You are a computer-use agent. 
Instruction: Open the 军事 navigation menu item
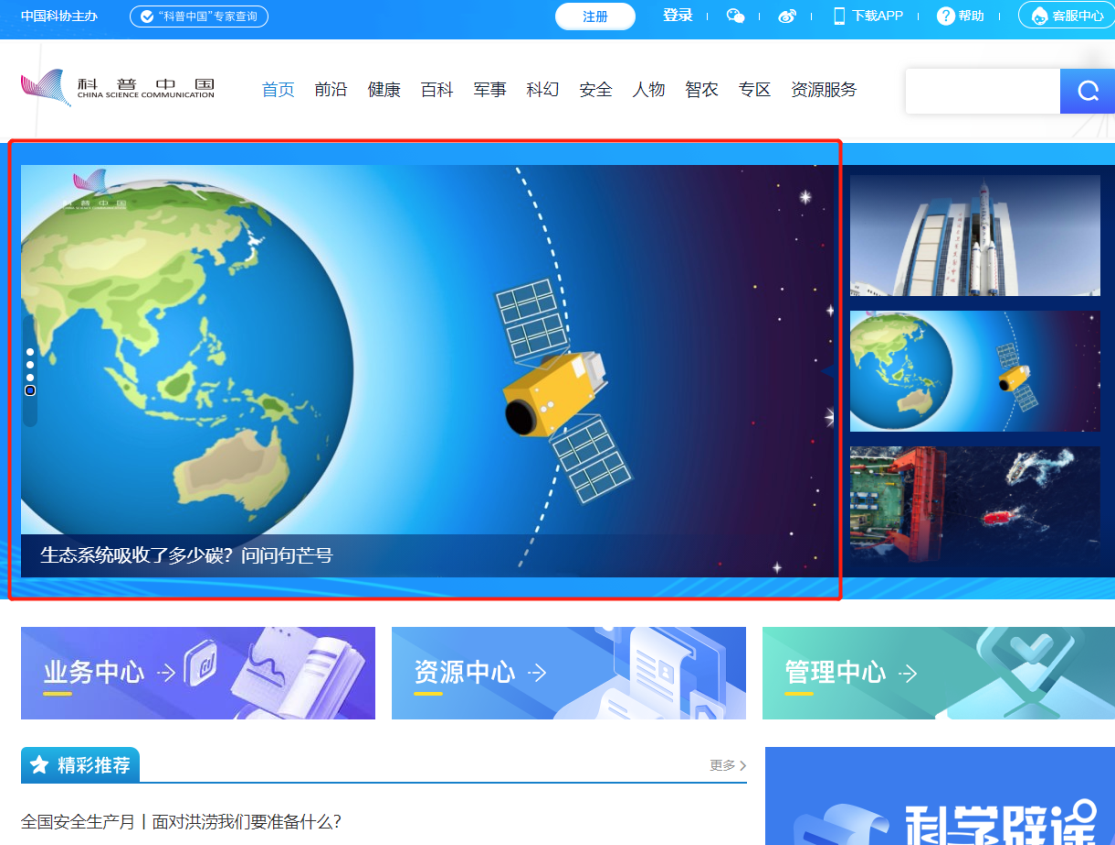(x=490, y=90)
